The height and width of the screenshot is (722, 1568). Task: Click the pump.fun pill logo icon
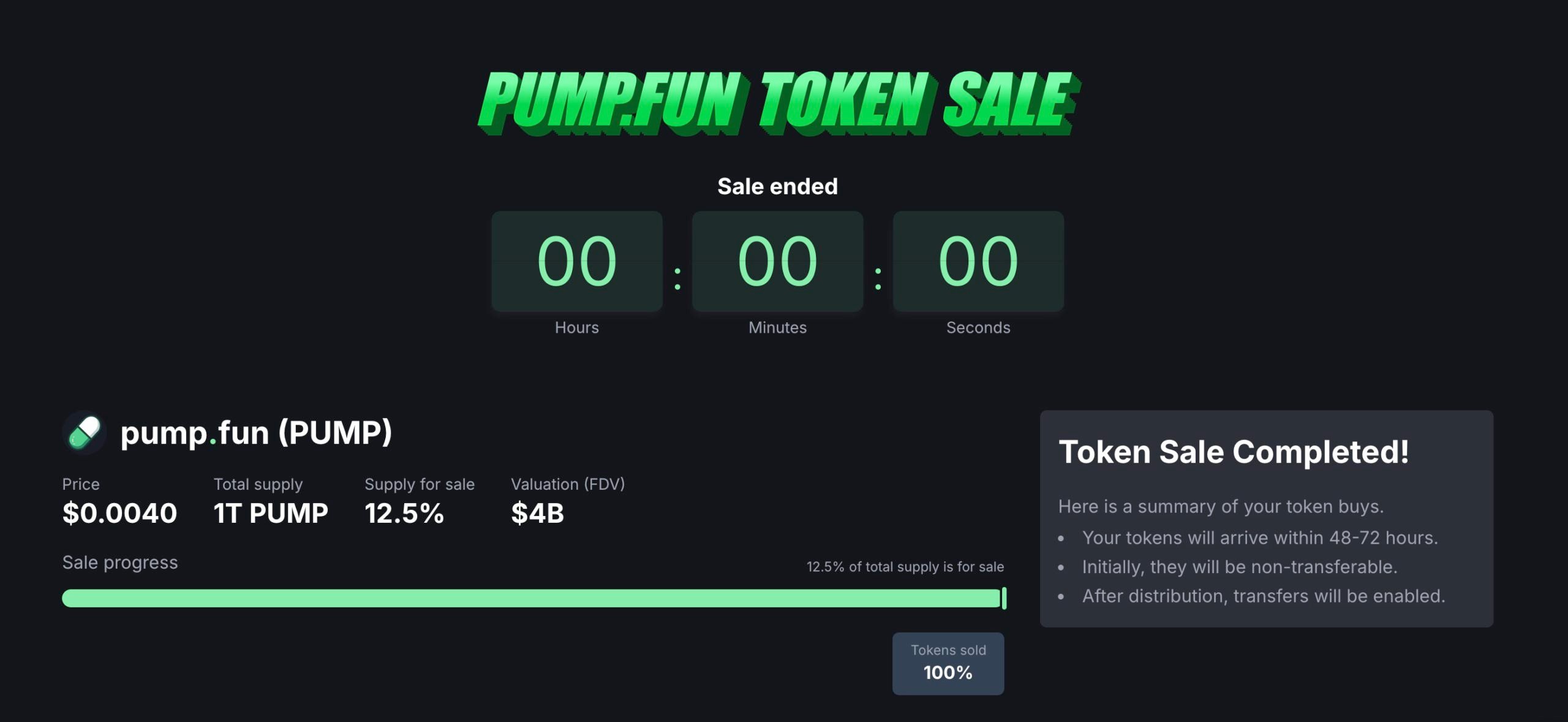pos(85,432)
